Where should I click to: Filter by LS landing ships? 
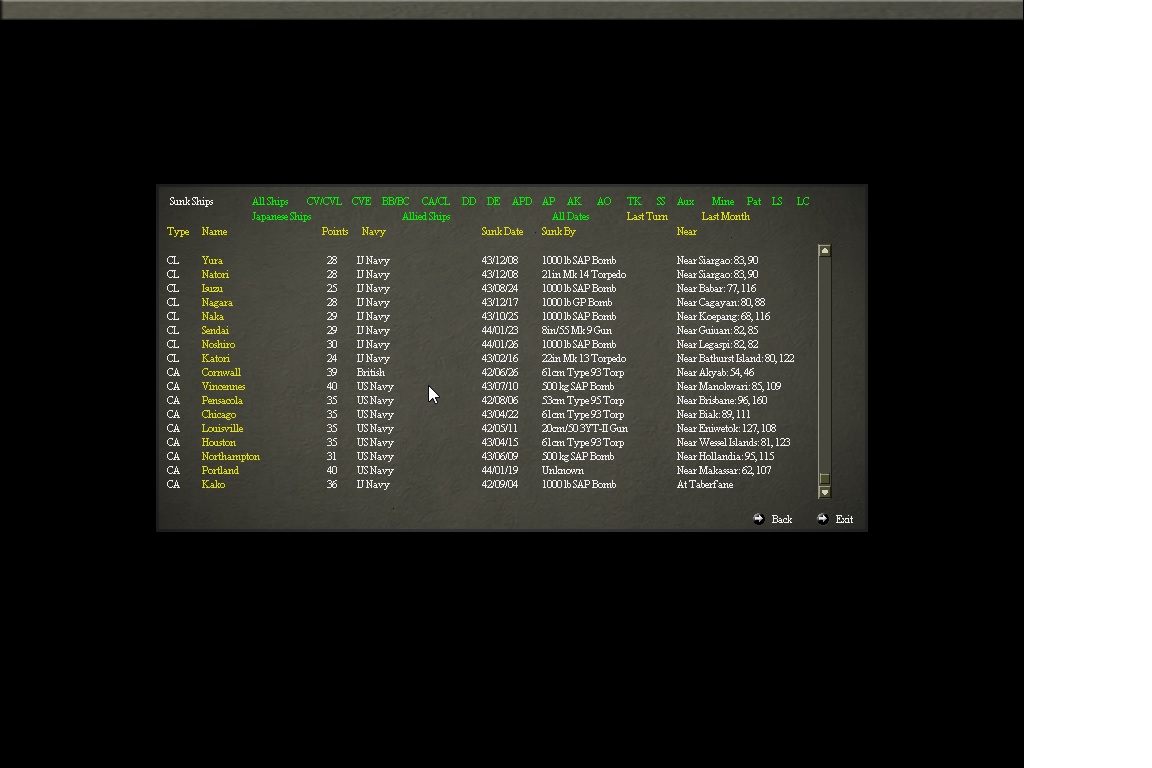pyautogui.click(x=777, y=201)
